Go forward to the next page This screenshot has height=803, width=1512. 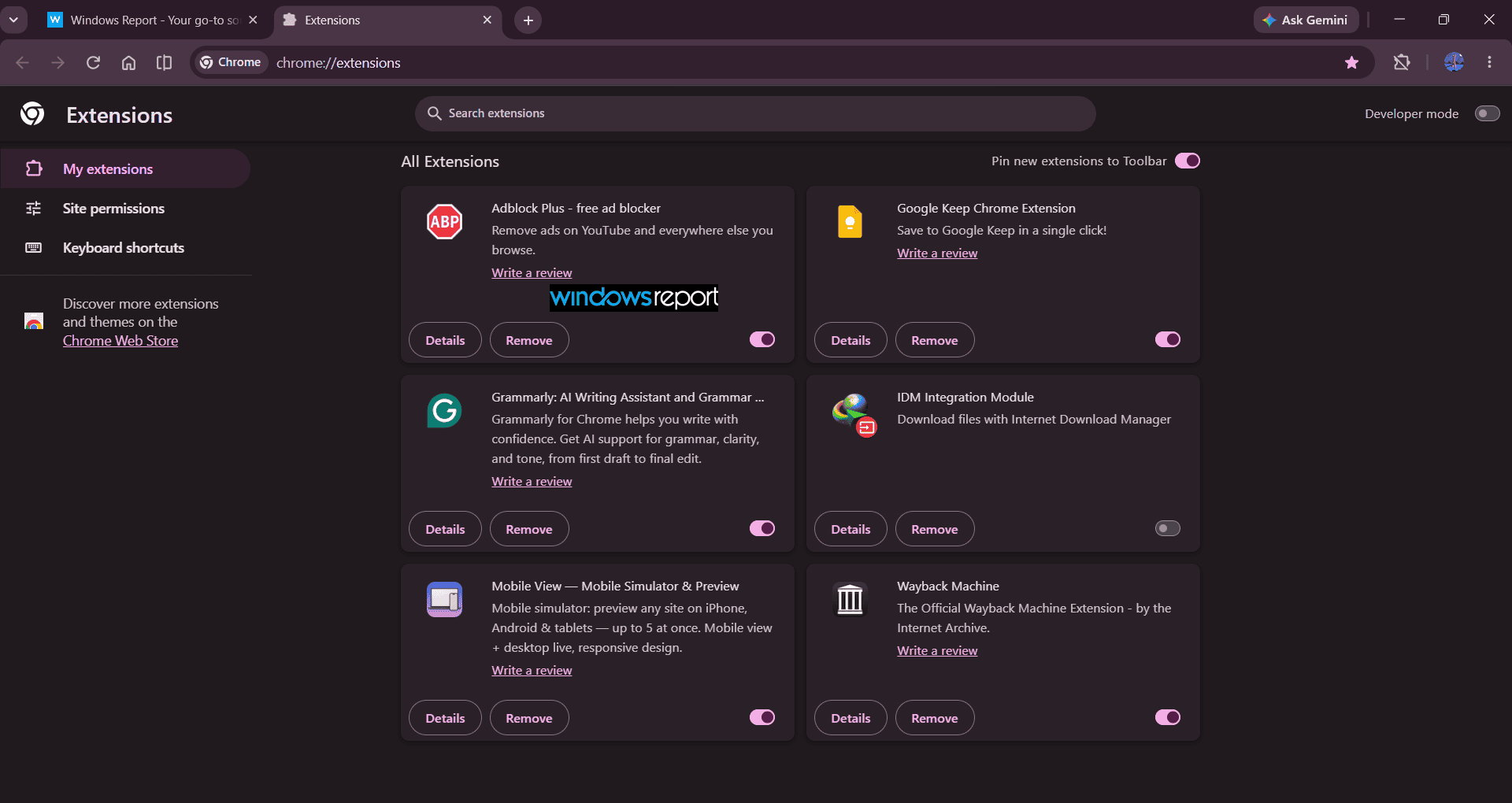57,62
